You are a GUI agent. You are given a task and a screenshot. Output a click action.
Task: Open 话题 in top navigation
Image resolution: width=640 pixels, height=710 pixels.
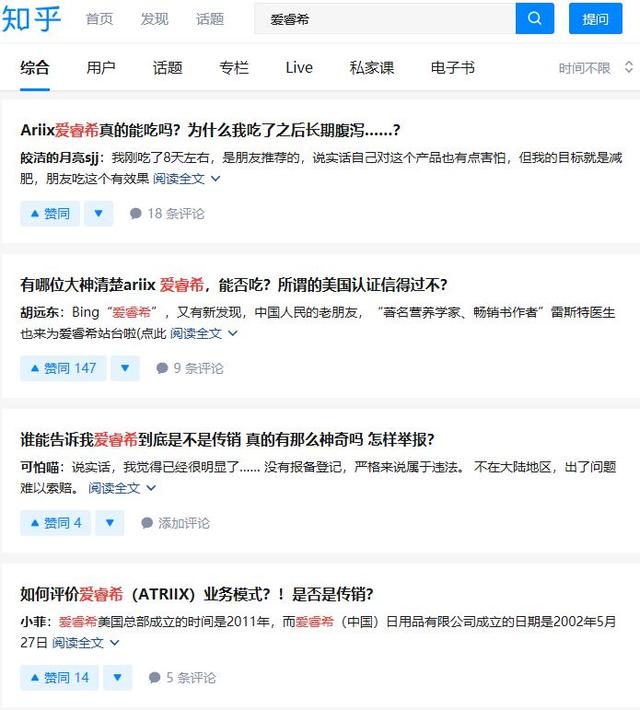click(210, 19)
